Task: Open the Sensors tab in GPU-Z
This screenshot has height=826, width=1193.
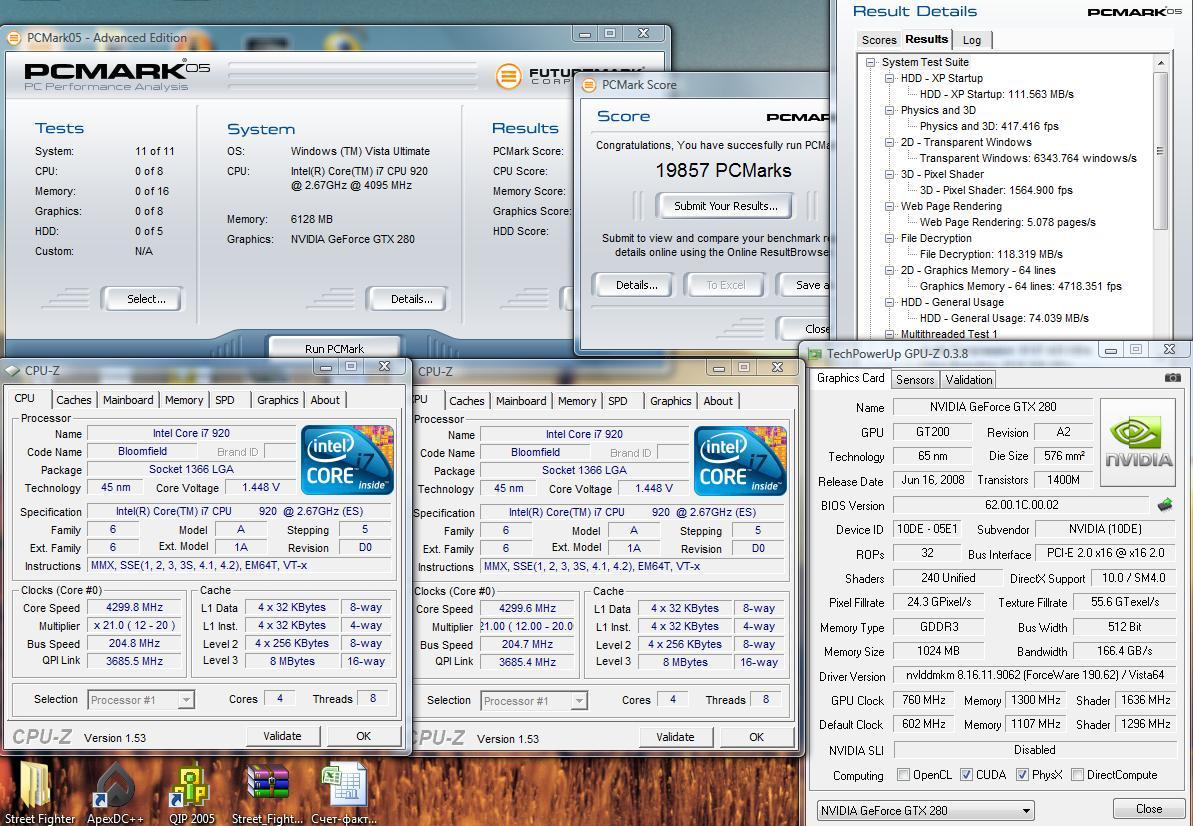Action: pos(915,380)
